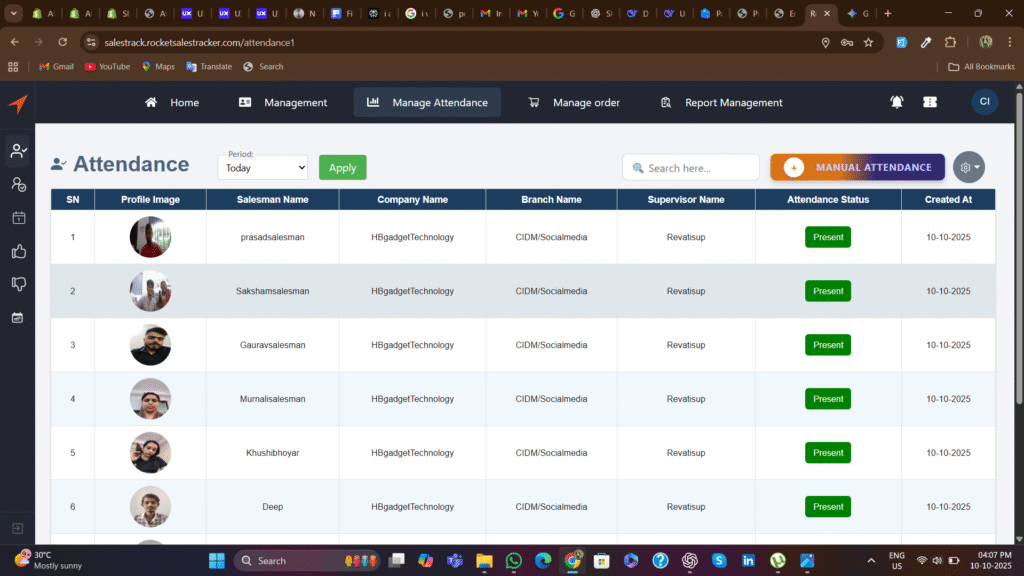This screenshot has width=1024, height=576.
Task: Open the notifications bell
Action: (897, 102)
